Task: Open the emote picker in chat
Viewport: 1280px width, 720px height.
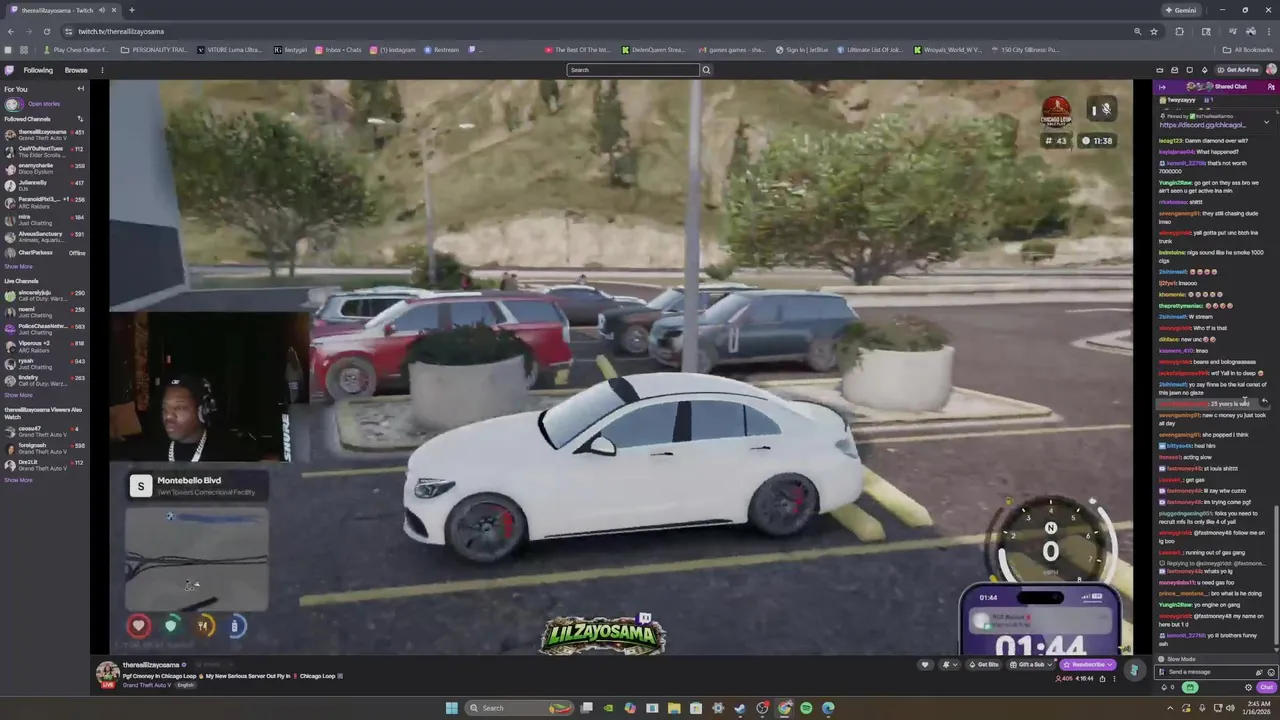Action: point(1270,672)
